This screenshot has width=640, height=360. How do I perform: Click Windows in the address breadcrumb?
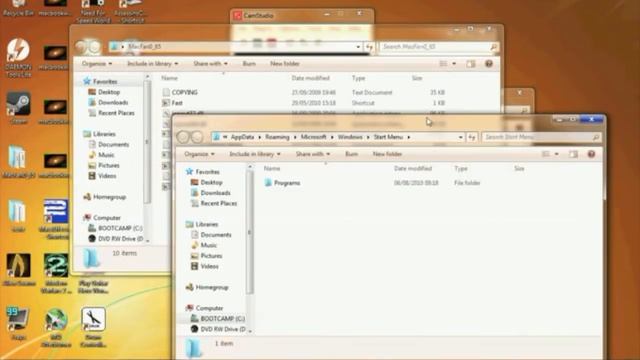350,137
